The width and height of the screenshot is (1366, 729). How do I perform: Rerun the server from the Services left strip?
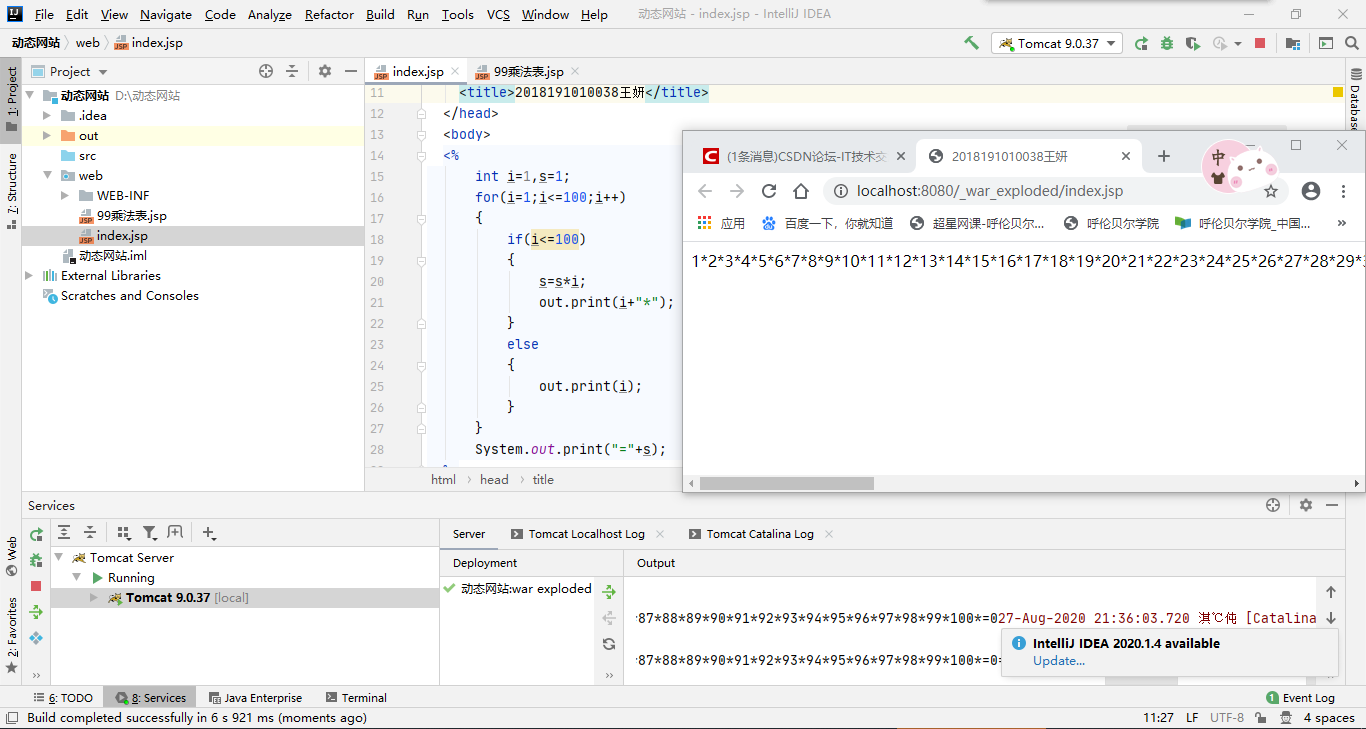[x=36, y=534]
